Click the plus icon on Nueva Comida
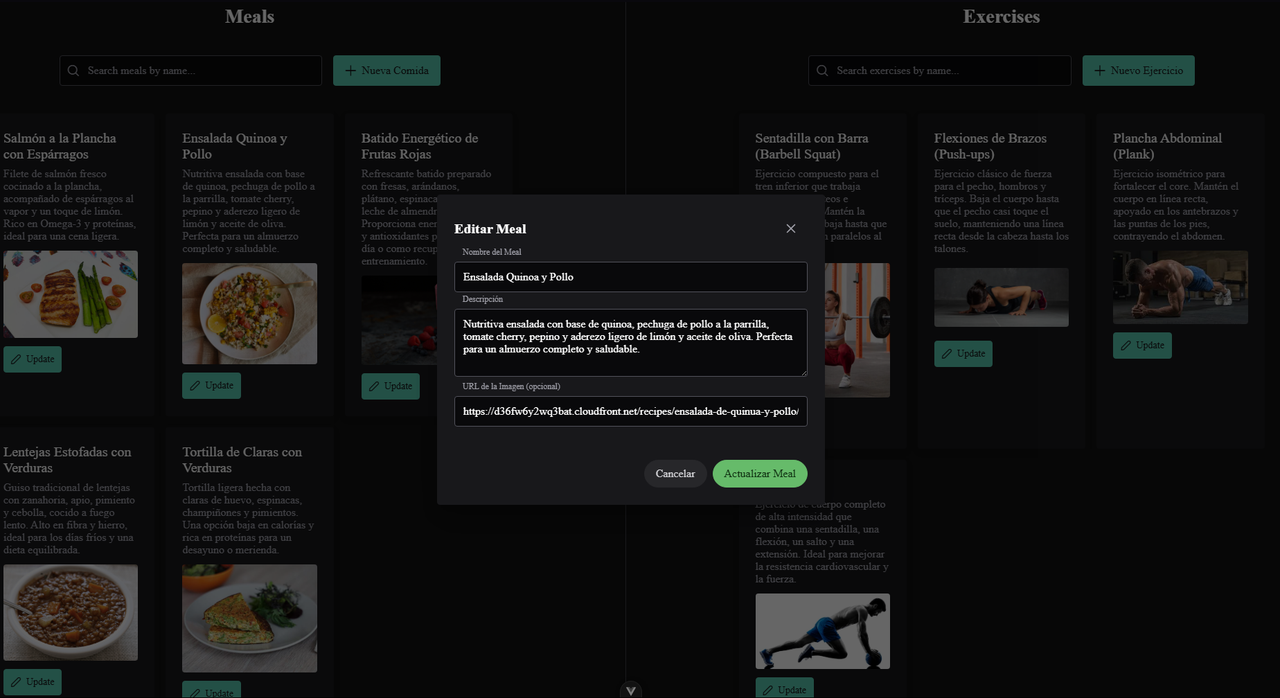 point(350,71)
